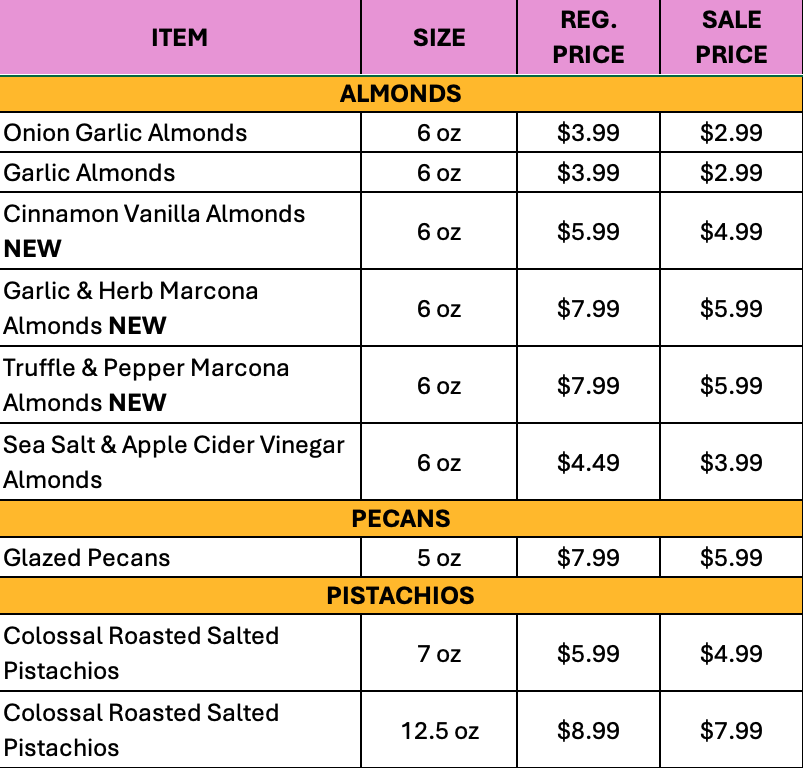The image size is (803, 768).
Task: Click the ITEM column header
Action: point(180,37)
